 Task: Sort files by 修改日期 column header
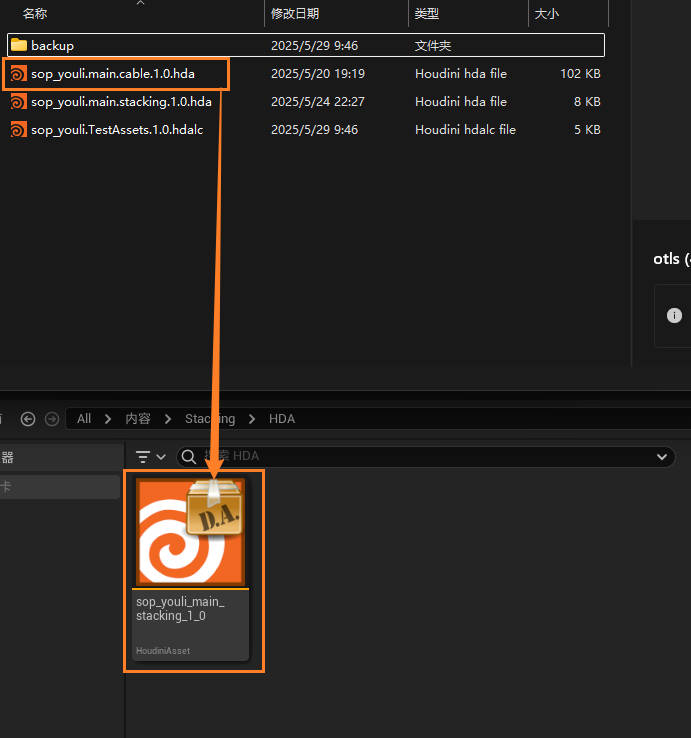pos(295,14)
